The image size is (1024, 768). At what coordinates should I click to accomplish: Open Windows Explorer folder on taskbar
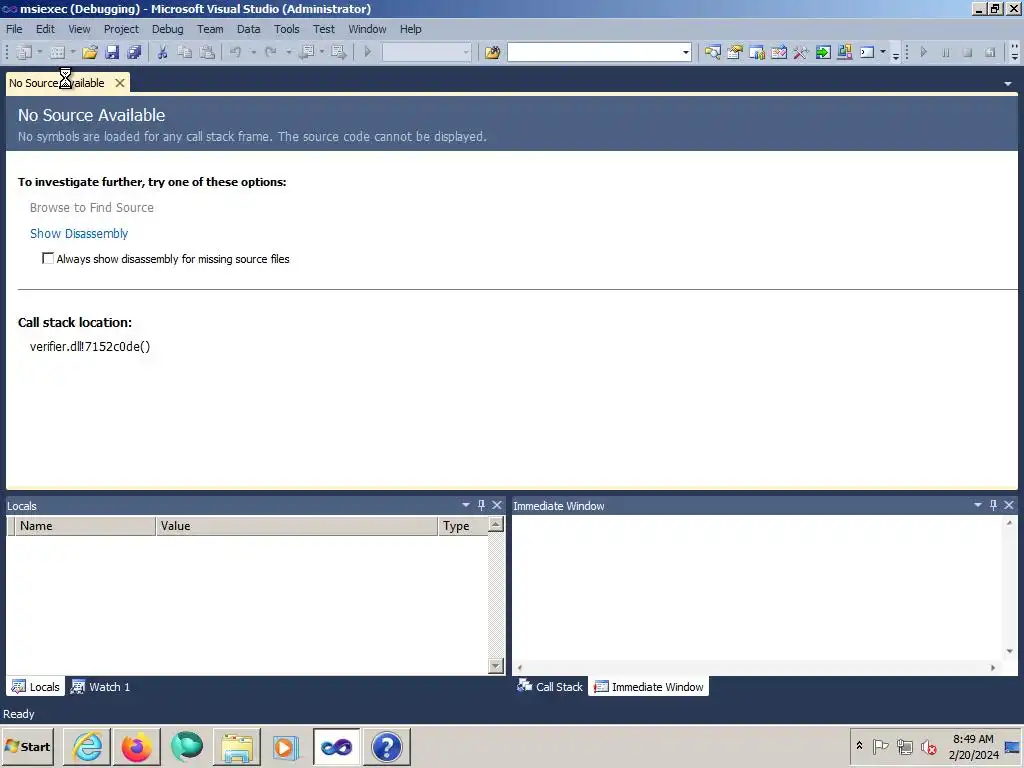click(236, 746)
